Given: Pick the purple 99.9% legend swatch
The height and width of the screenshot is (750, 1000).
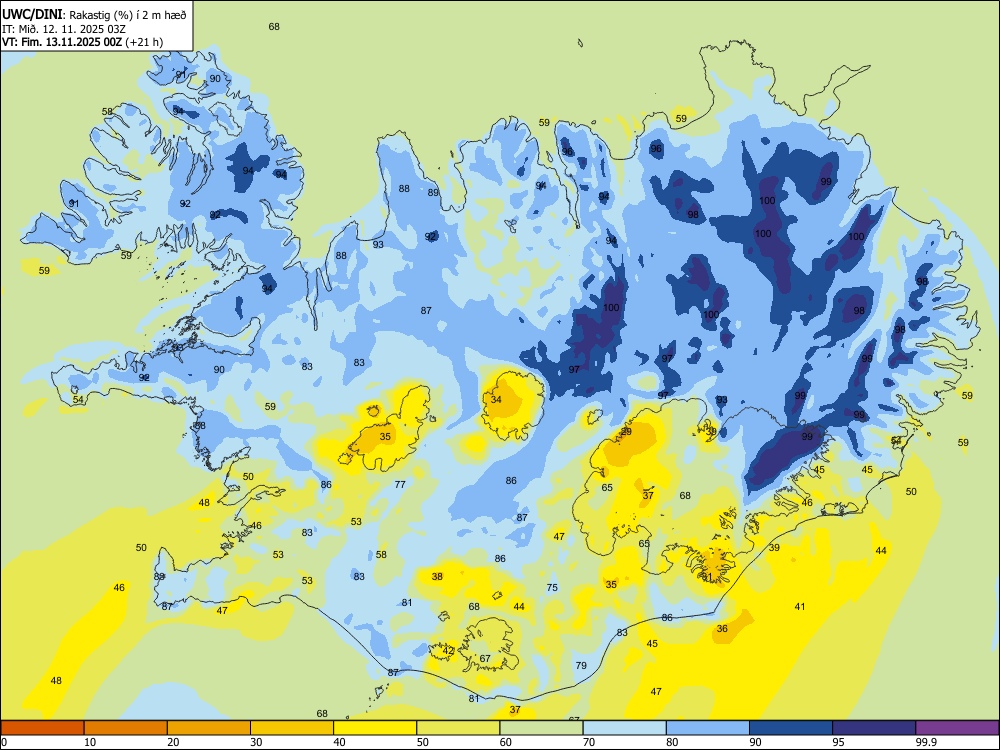Looking at the screenshot, I should pyautogui.click(x=957, y=728).
